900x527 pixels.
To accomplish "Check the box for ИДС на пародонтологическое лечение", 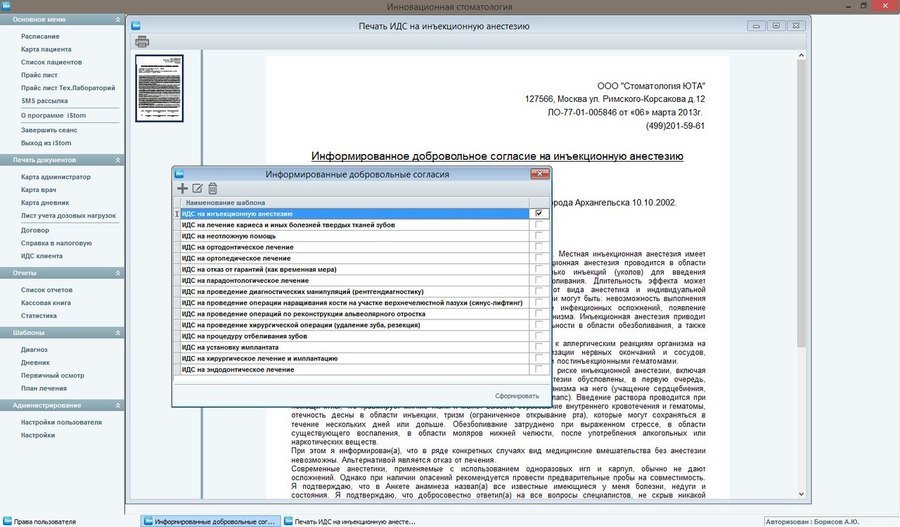I will point(538,280).
